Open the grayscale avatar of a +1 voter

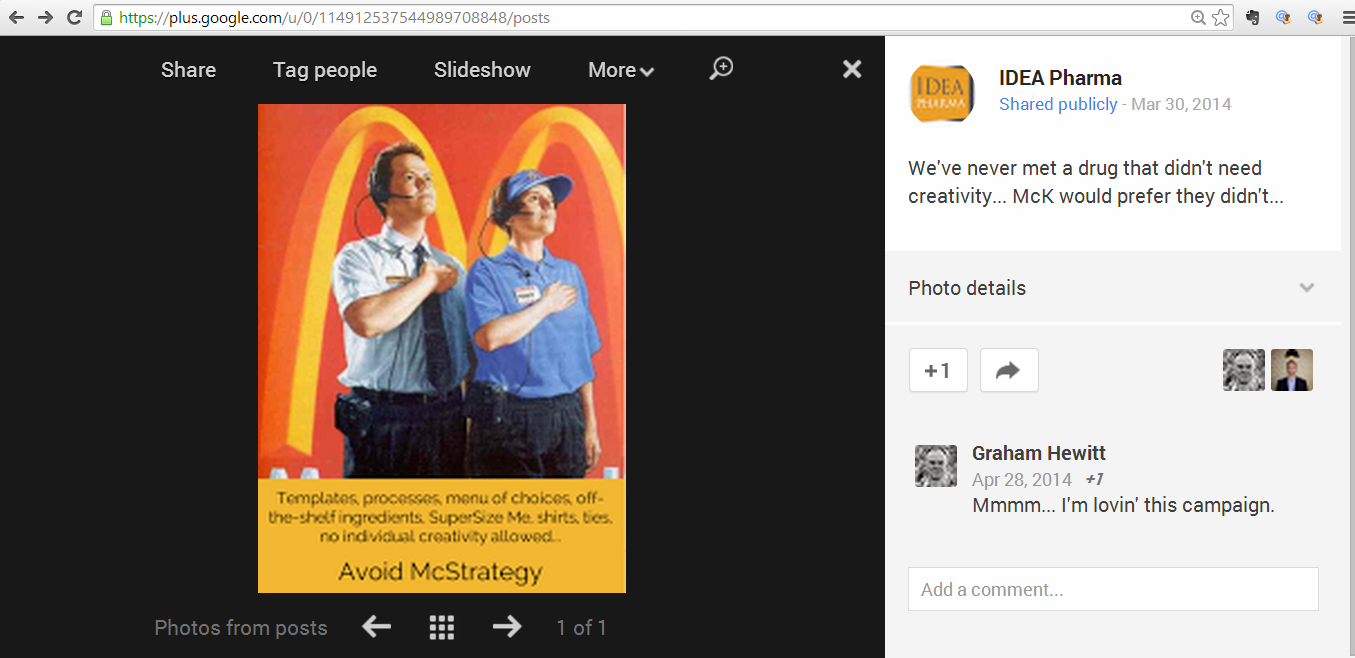click(x=1244, y=370)
